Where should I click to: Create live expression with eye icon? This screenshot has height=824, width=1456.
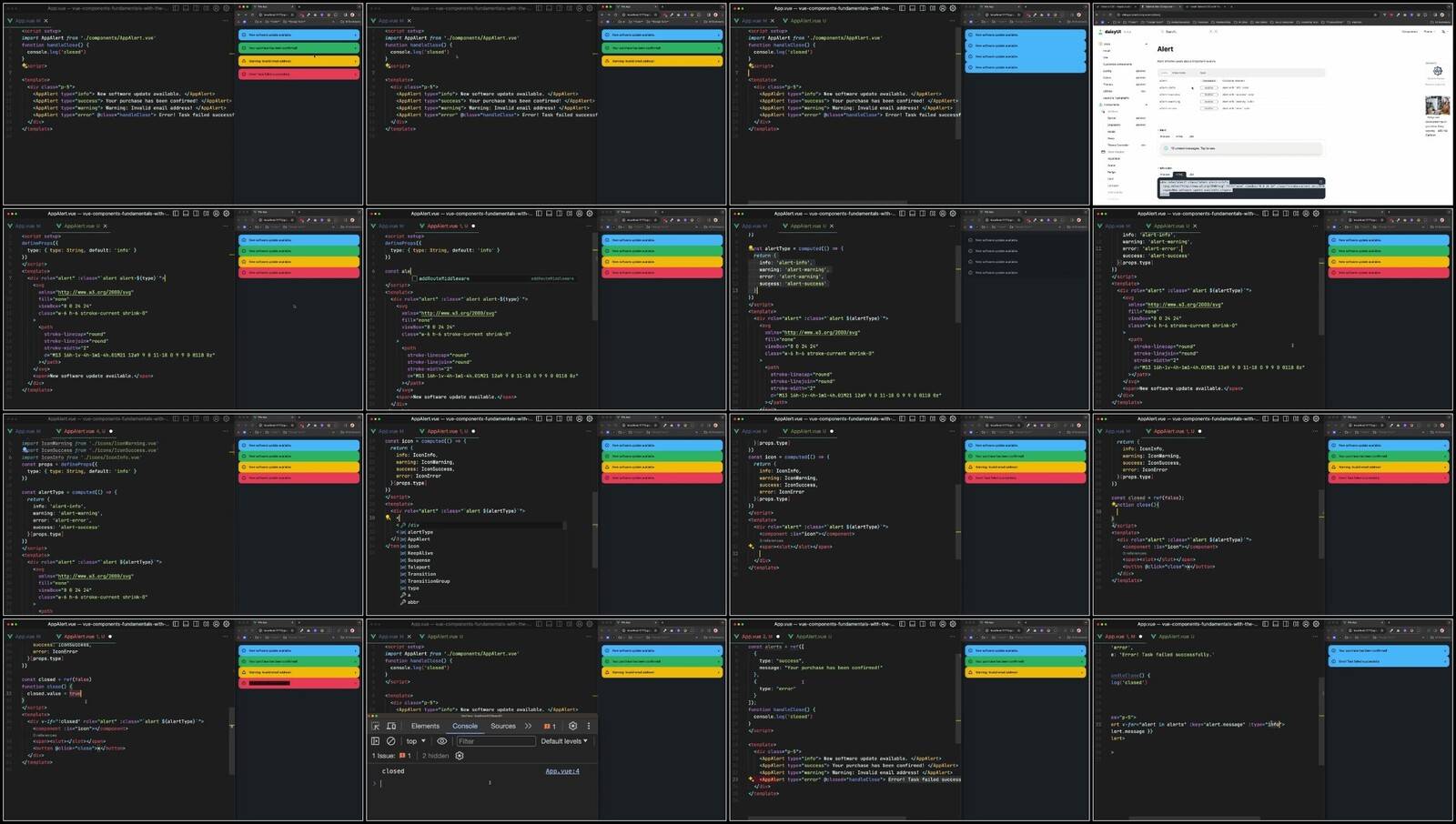(442, 741)
